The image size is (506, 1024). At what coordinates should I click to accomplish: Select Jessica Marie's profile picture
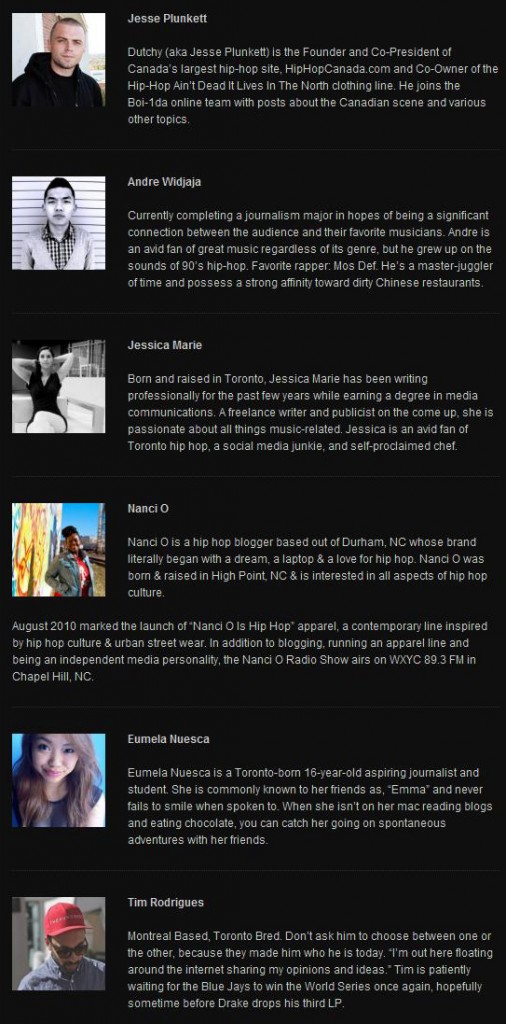(x=58, y=386)
